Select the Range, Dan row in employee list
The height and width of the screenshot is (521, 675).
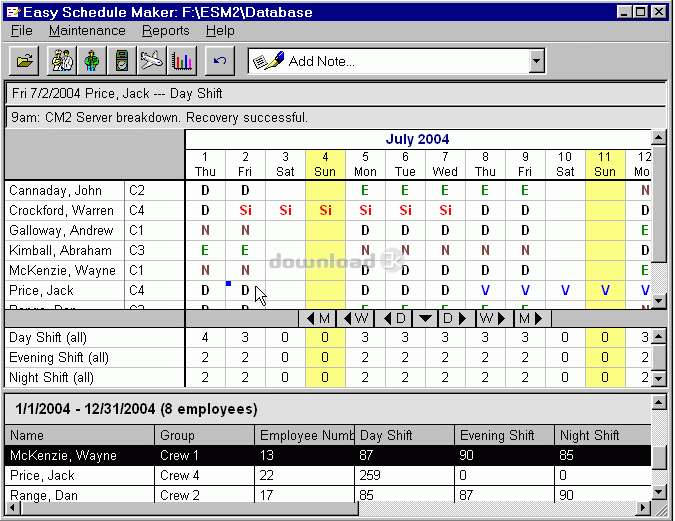[x=328, y=495]
